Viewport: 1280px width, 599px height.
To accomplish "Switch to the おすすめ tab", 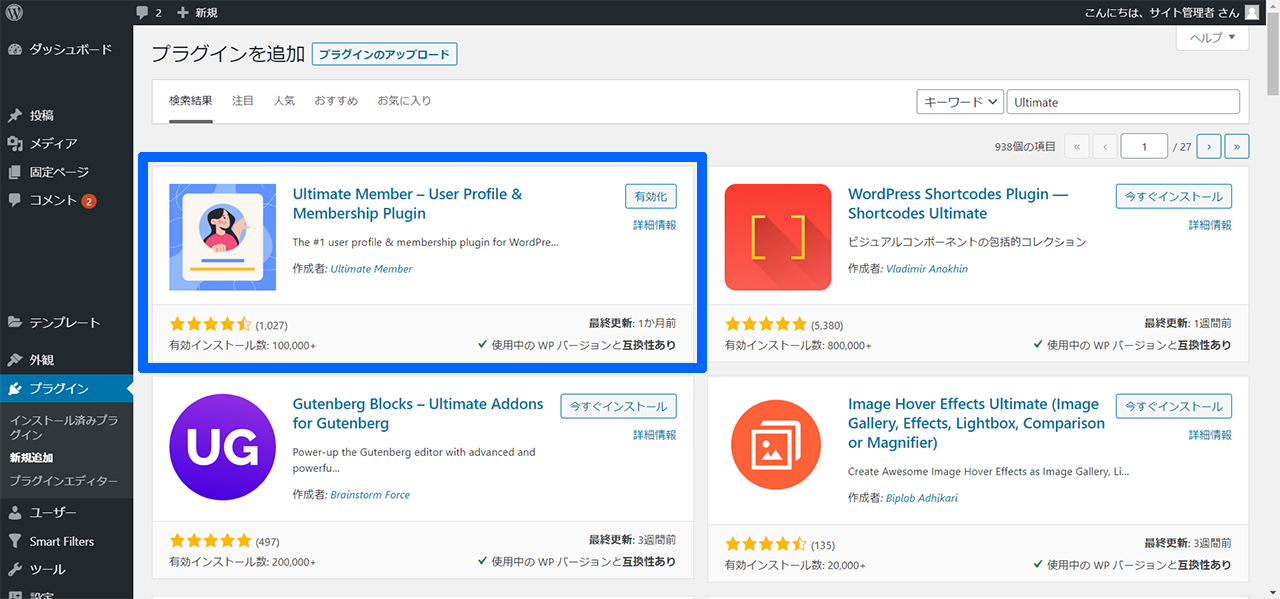I will [x=336, y=101].
